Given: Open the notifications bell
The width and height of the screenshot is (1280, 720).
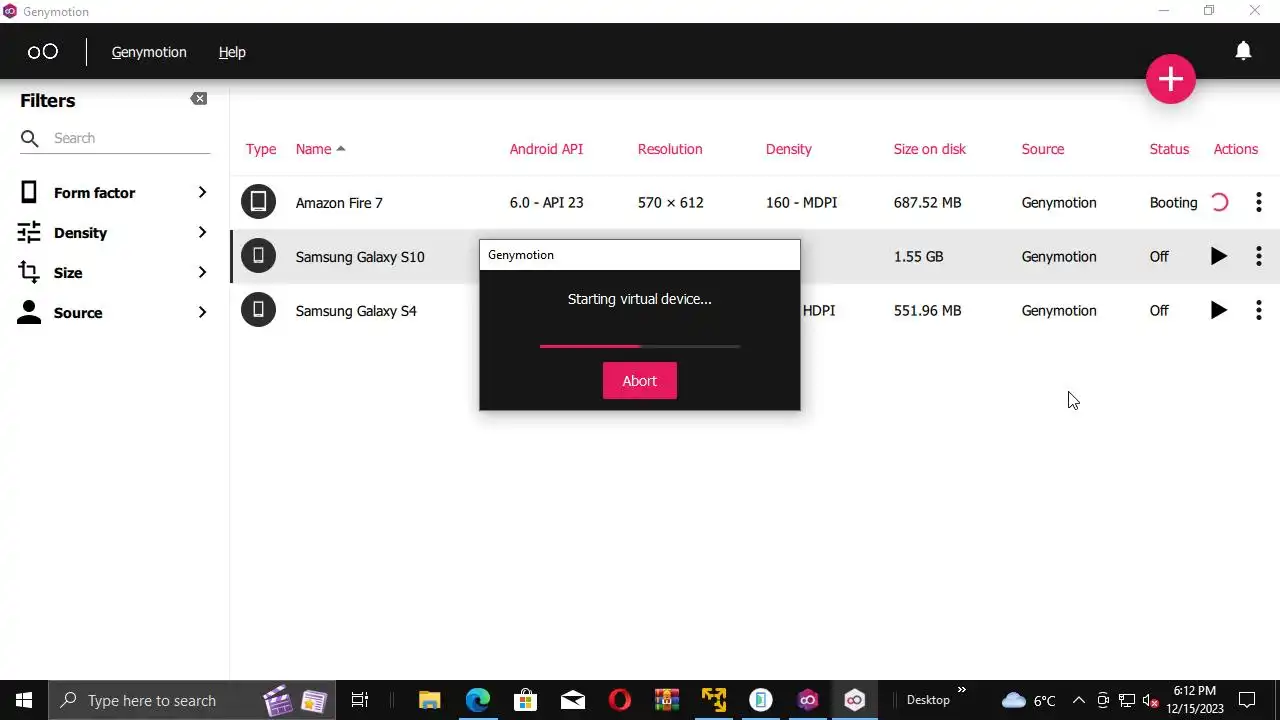Looking at the screenshot, I should tap(1243, 51).
